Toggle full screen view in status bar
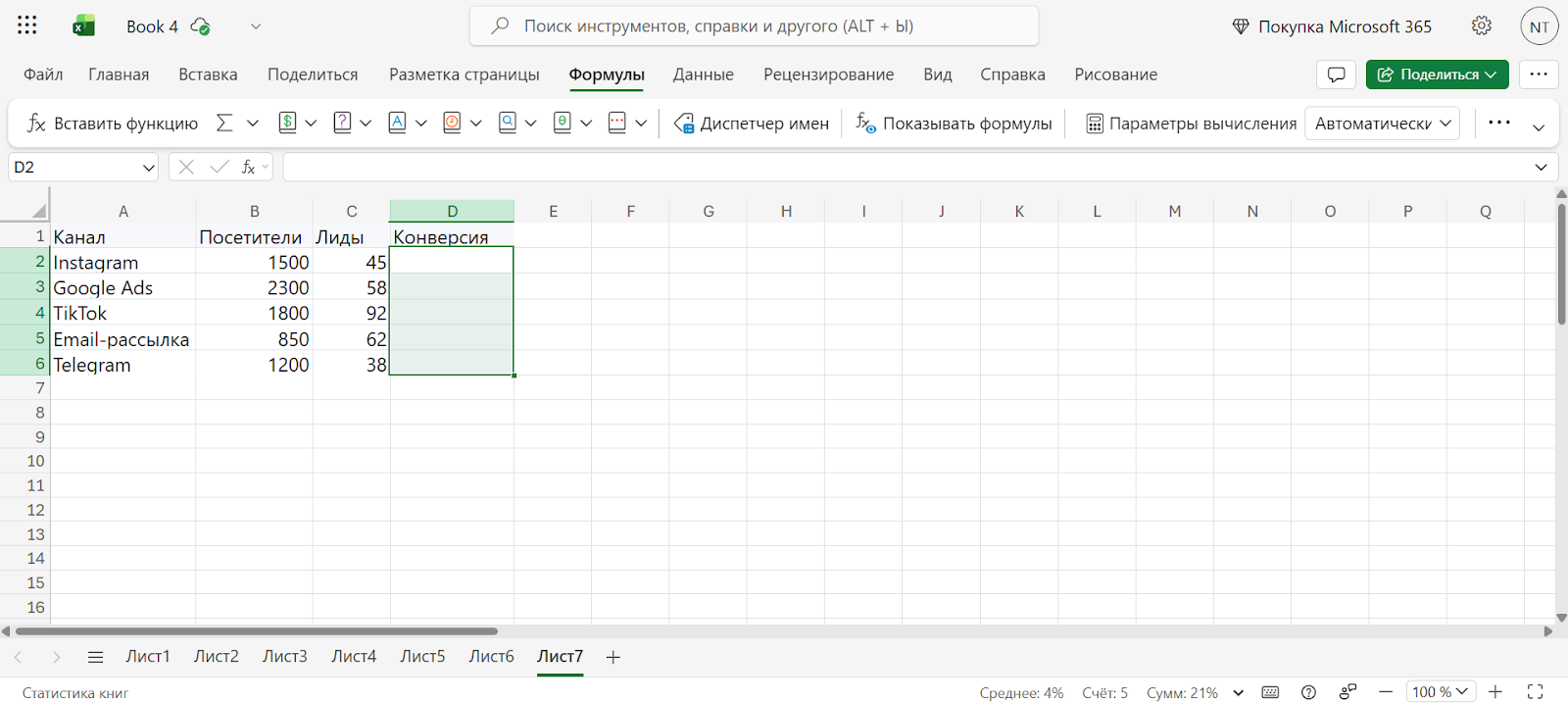Screen dimensions: 1568x703 tap(1536, 692)
